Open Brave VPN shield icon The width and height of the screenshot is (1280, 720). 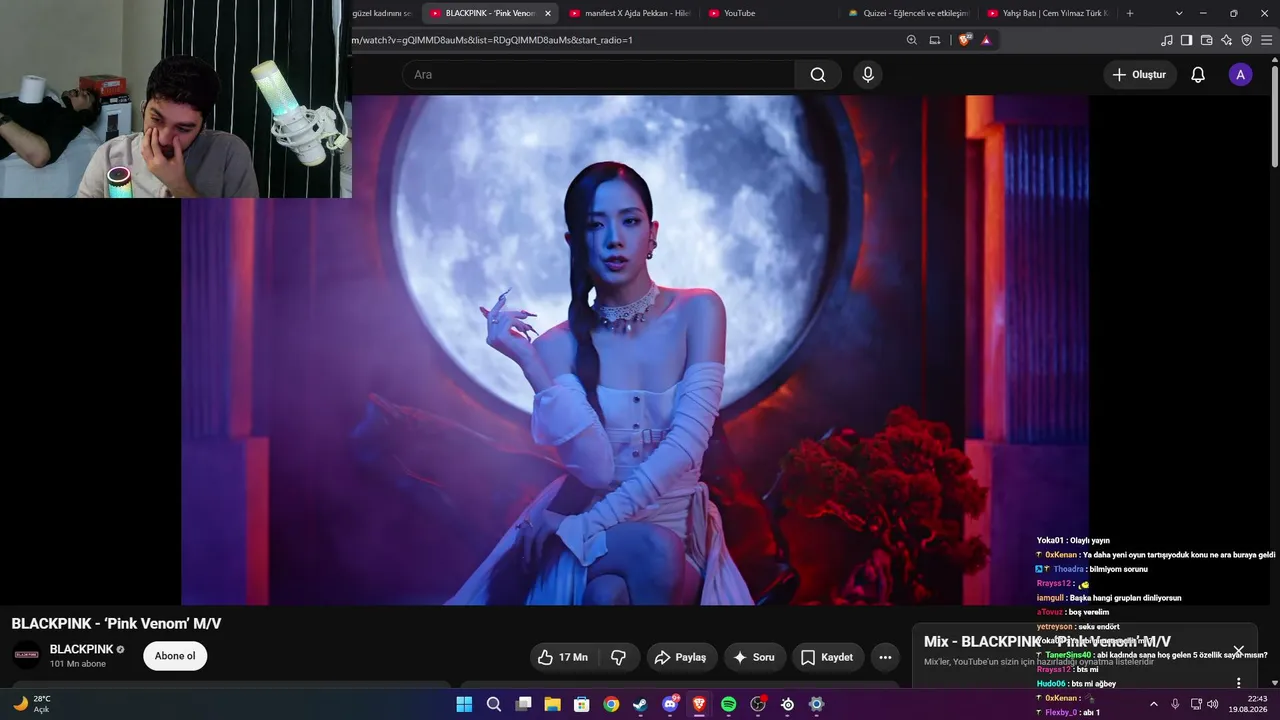(1246, 40)
